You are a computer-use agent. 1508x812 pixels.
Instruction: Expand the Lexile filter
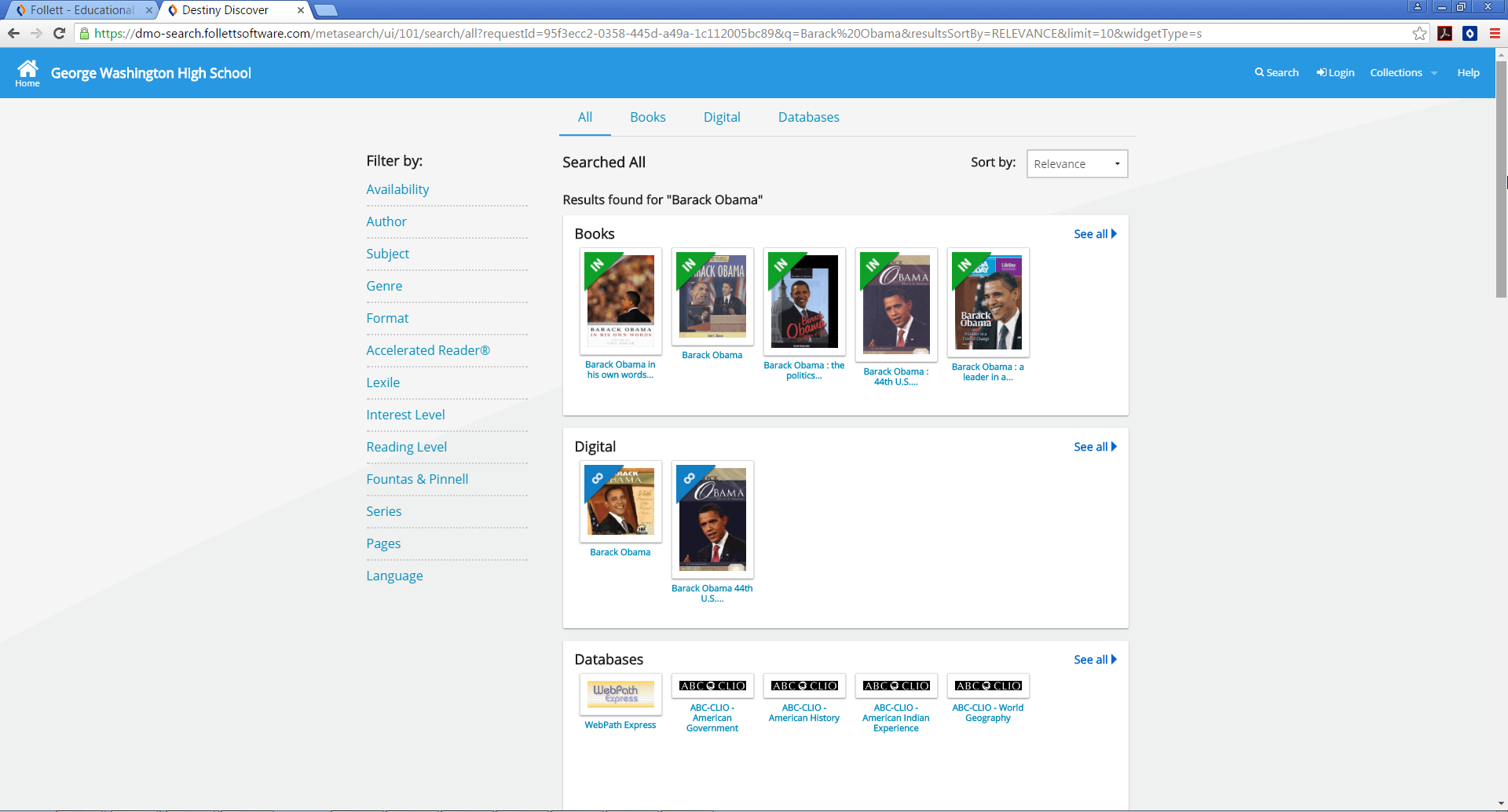click(x=382, y=382)
